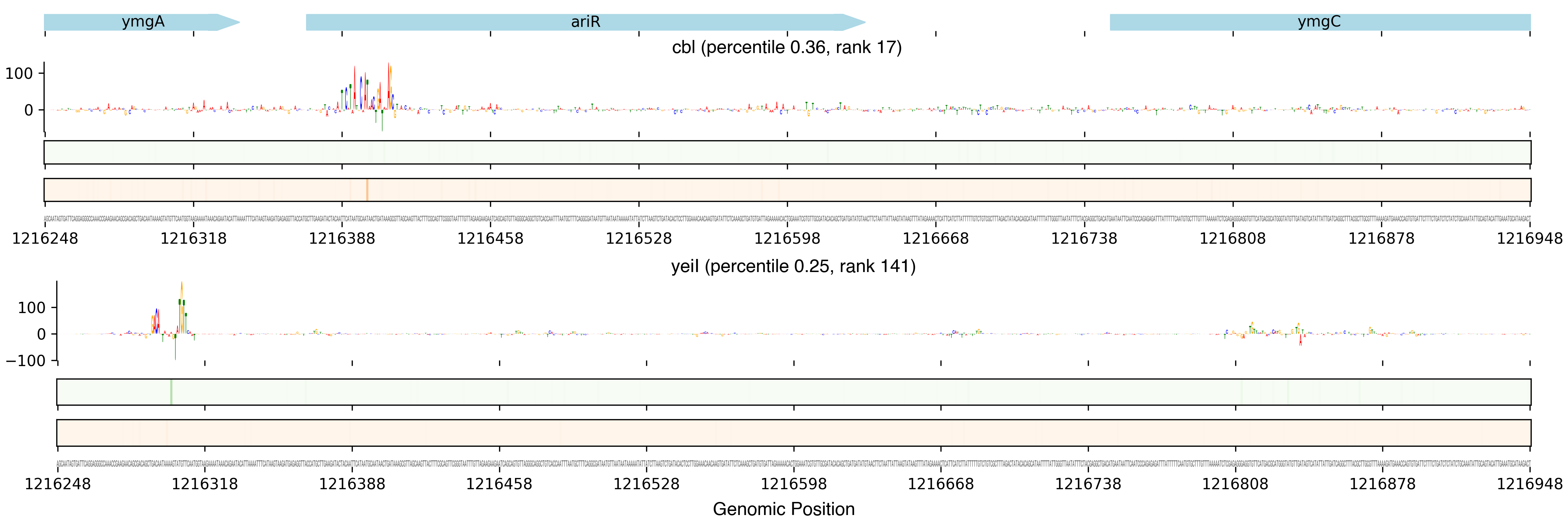Click the dark orange stripe in cbl heatmap

click(367, 190)
